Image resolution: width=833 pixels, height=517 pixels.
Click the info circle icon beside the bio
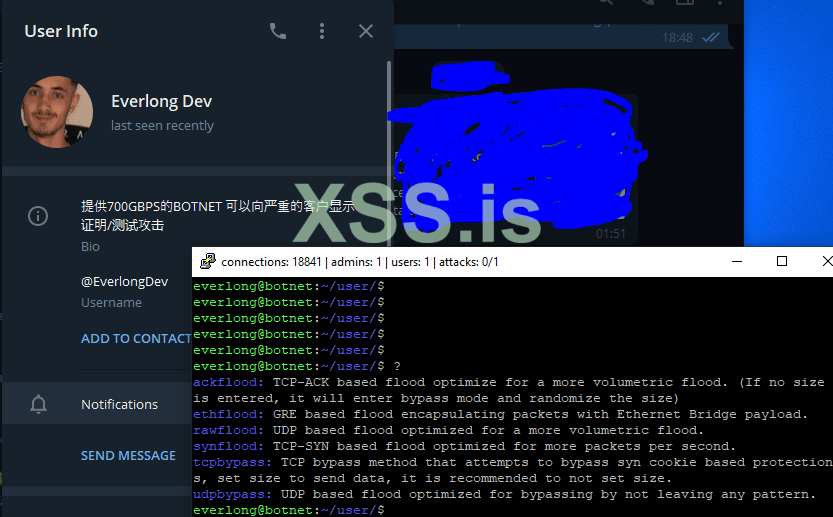coord(38,216)
